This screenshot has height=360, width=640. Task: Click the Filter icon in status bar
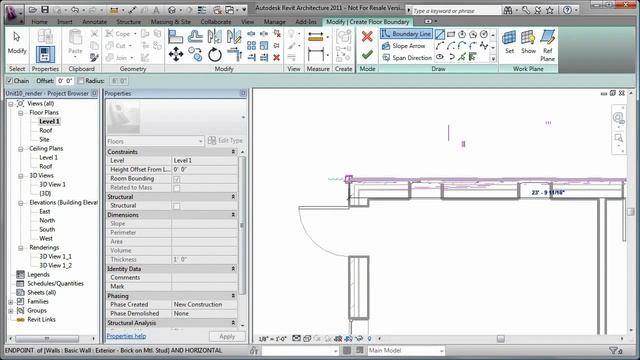[615, 350]
